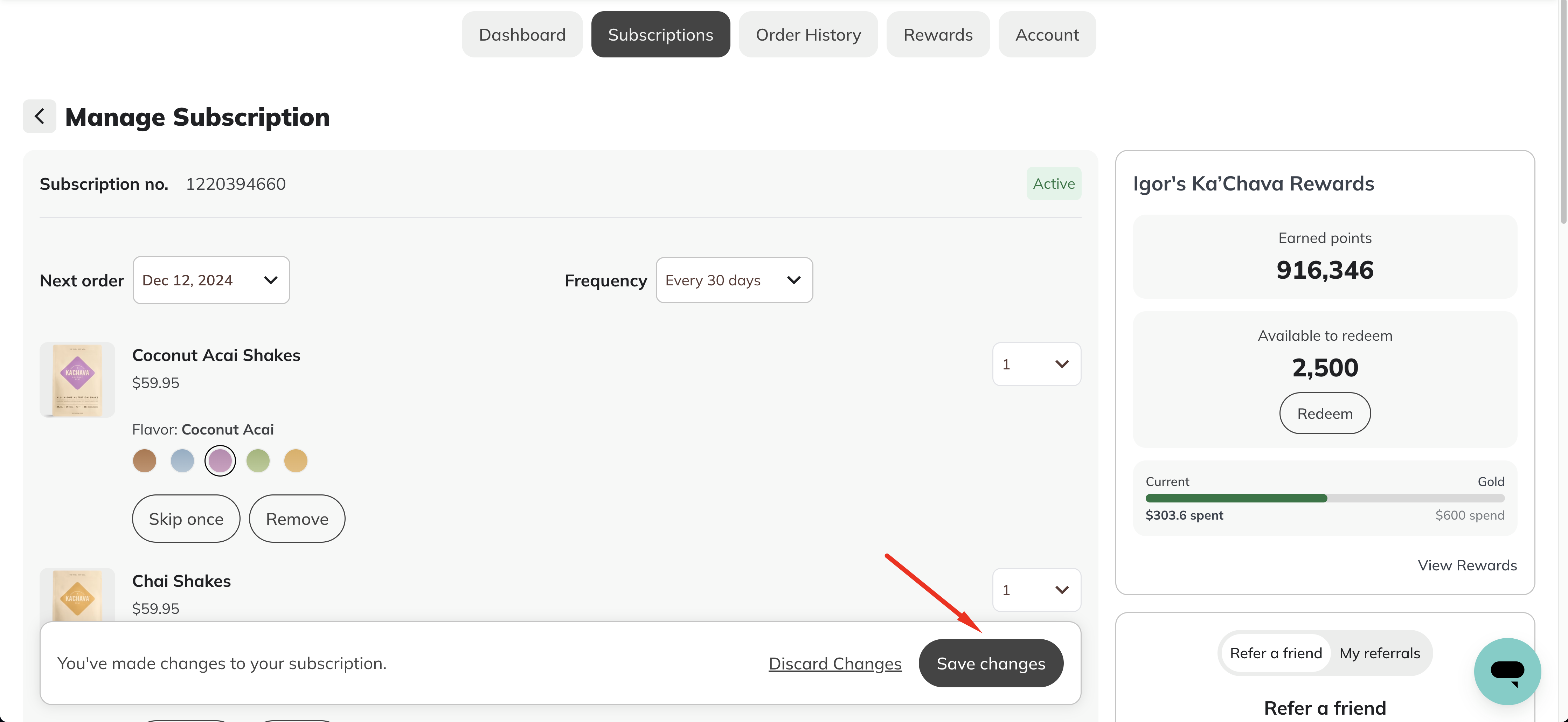Expand the Frequency Every 30 days dropdown

(x=734, y=280)
